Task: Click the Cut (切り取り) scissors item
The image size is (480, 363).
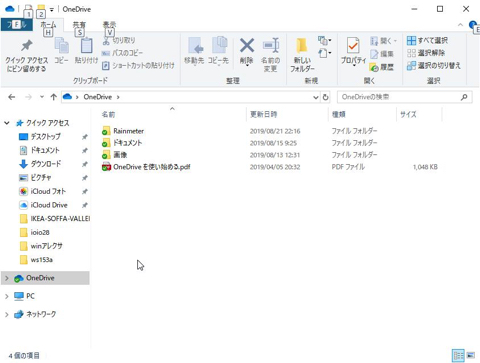Action: [x=119, y=40]
